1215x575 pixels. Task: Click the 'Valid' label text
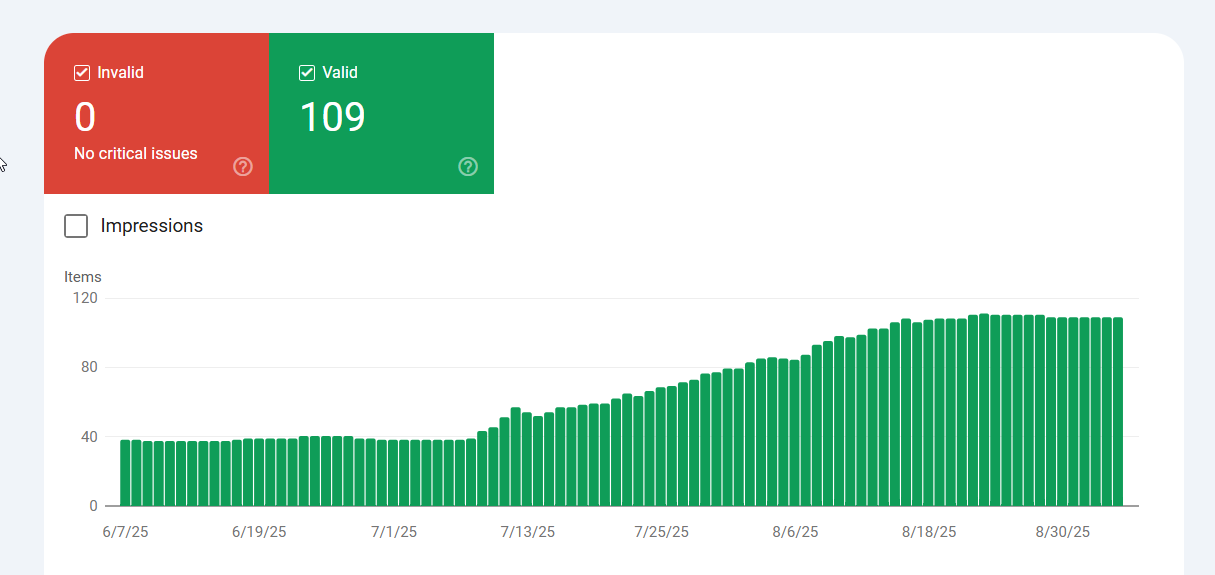click(340, 73)
